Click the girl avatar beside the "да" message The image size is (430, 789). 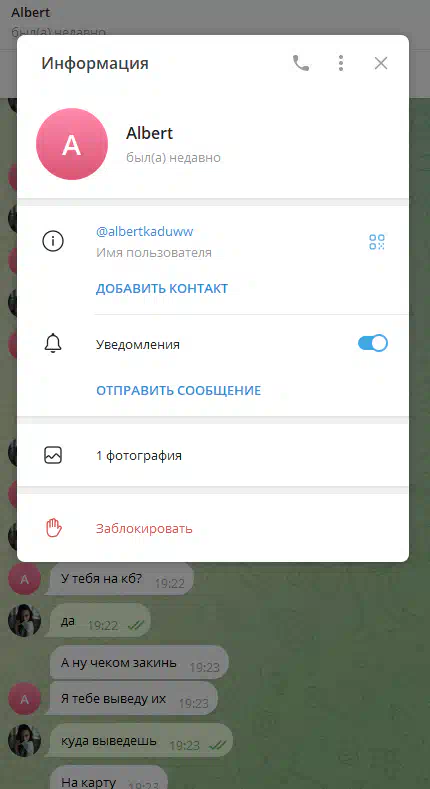point(24,620)
